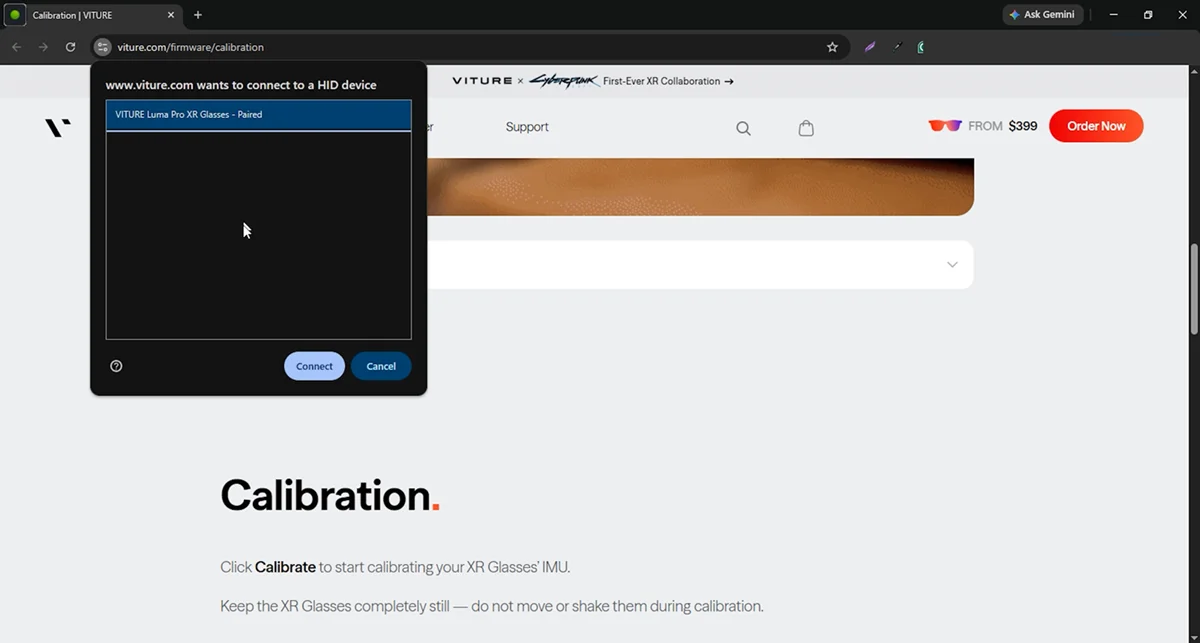Click the address bar URL field
Image resolution: width=1200 pixels, height=643 pixels.
tap(450, 47)
